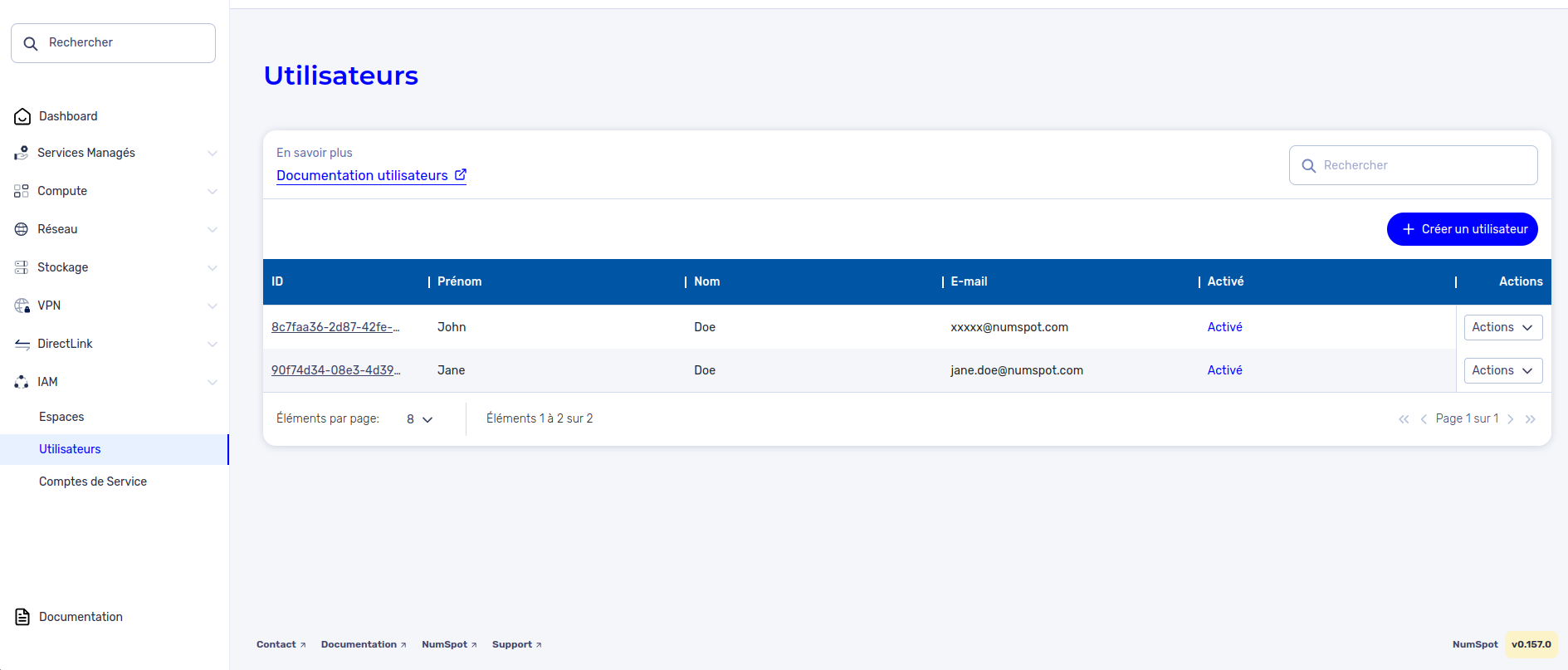1568x670 pixels.
Task: Click the VPN globe-lock icon
Action: 22,306
